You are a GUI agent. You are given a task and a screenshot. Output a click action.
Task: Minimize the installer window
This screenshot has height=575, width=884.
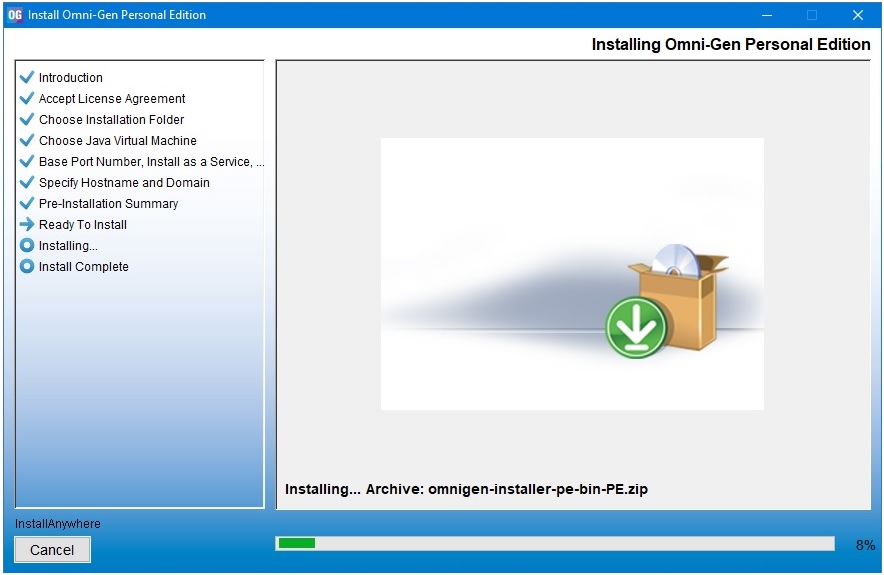[x=767, y=15]
